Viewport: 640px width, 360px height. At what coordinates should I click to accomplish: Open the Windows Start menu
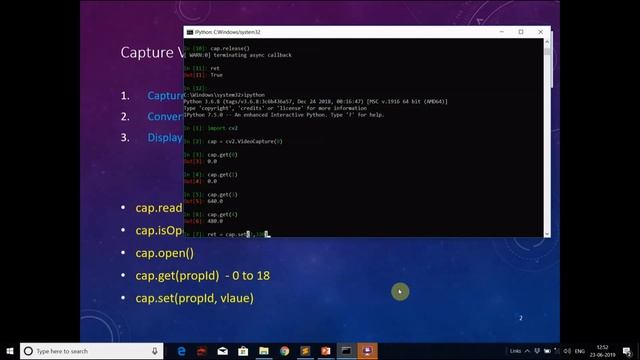tap(10, 351)
